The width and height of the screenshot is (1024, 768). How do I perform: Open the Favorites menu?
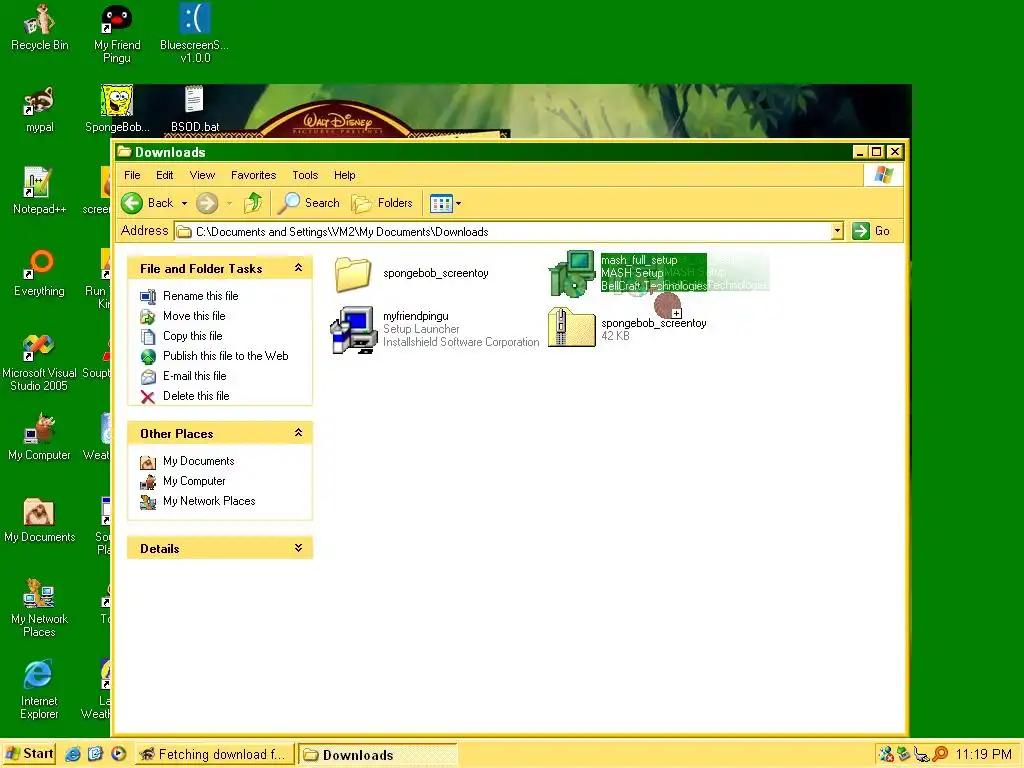click(x=253, y=175)
